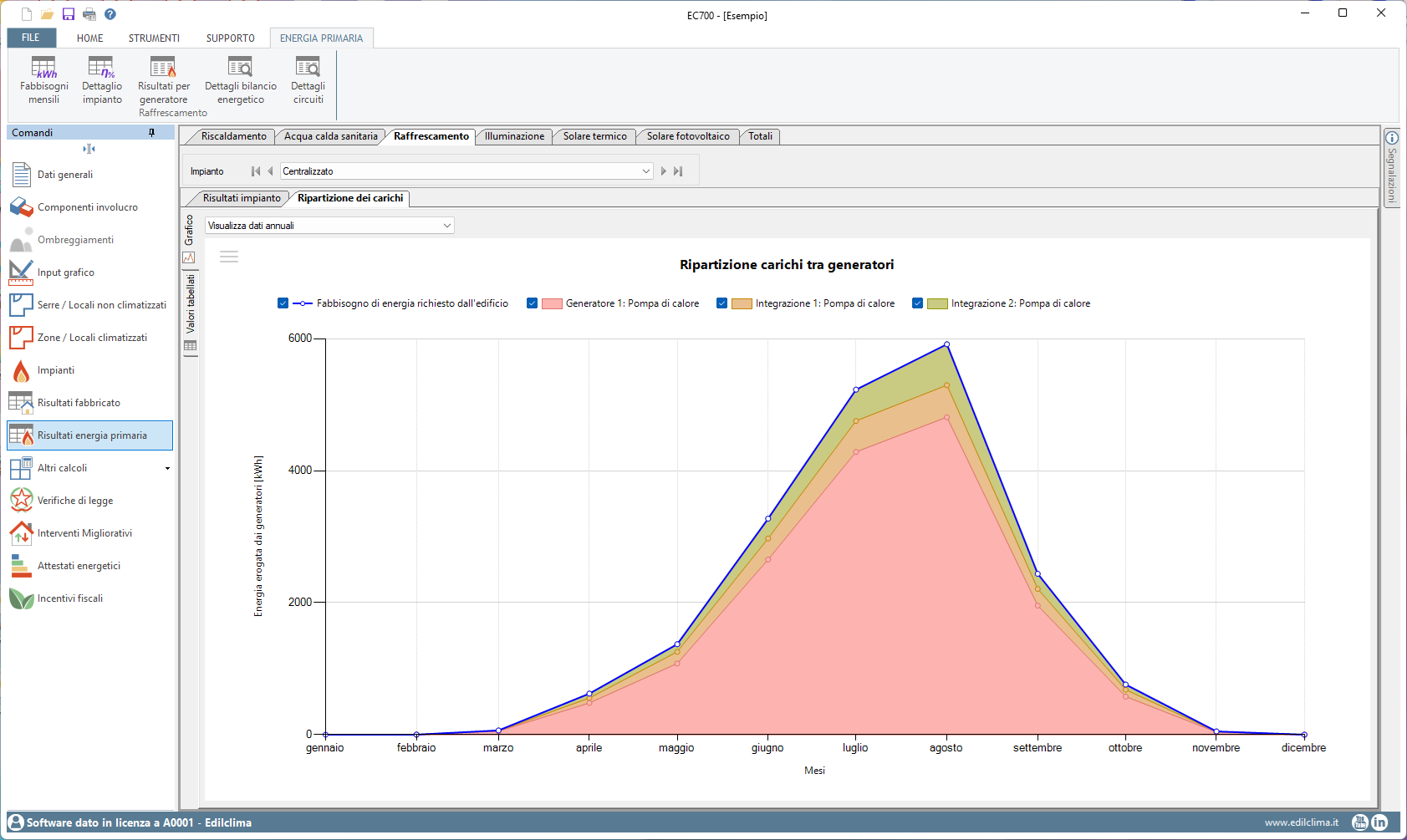Click the agosto peak data point
The width and height of the screenshot is (1407, 840).
coord(946,344)
